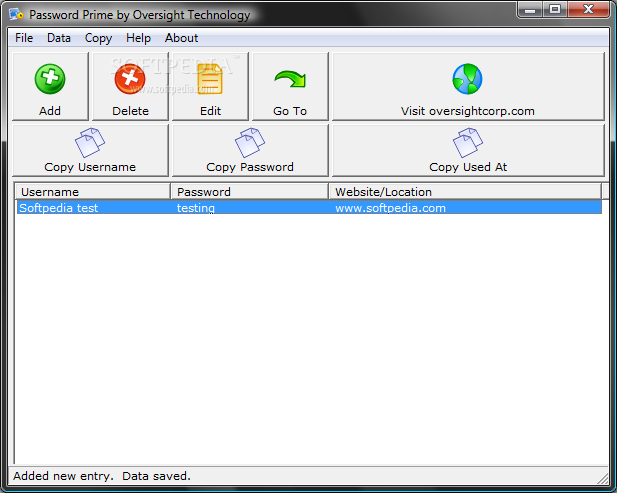Click the window resize grip in the status bar

[602, 478]
